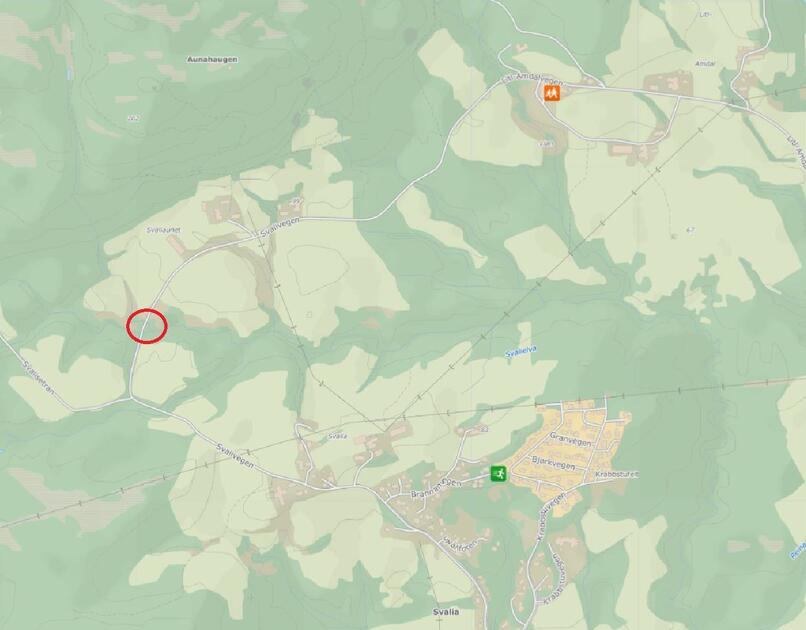Click the orange kindergarten marker icon
Screen dimensions: 806x630
click(552, 93)
